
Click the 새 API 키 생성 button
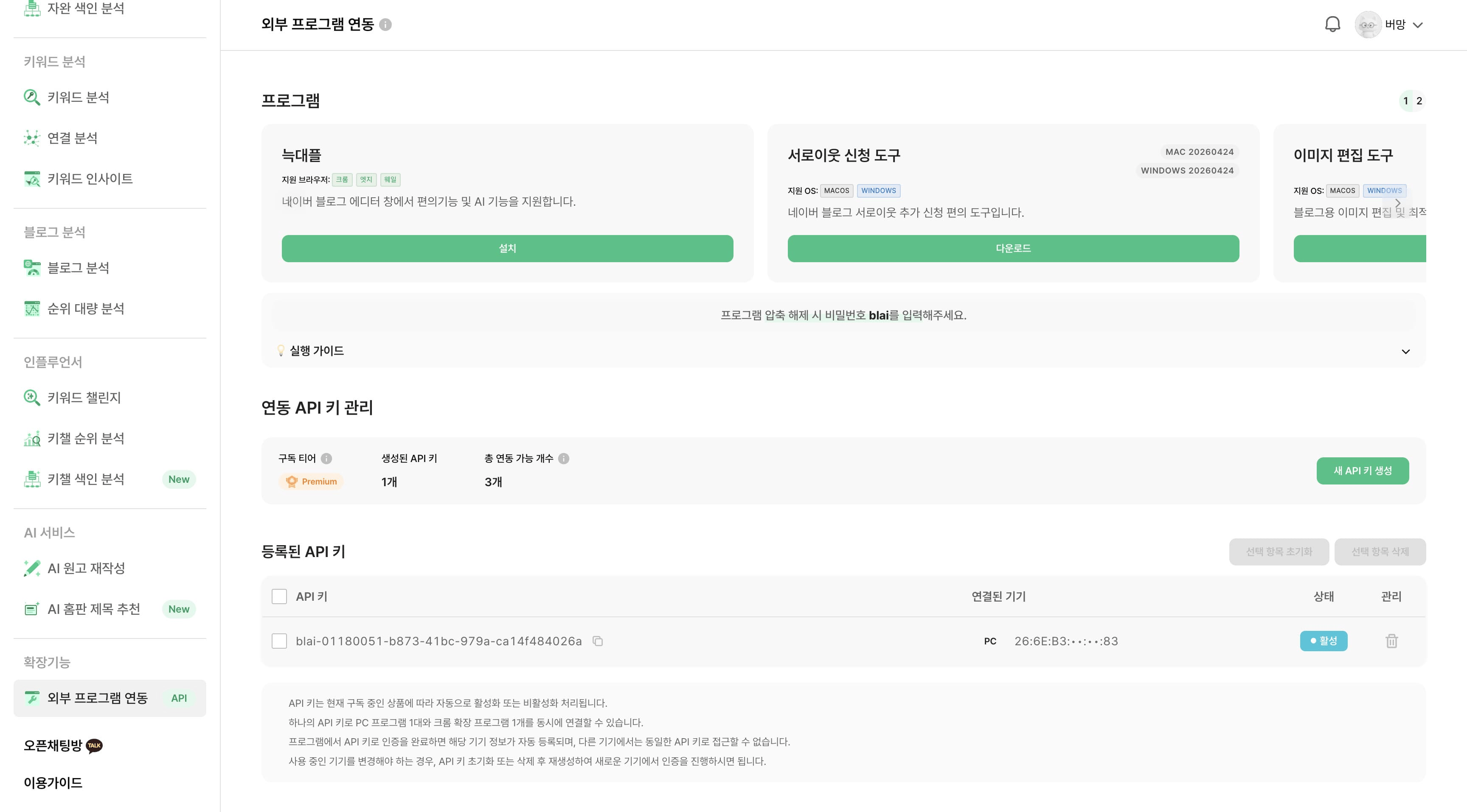pos(1362,470)
